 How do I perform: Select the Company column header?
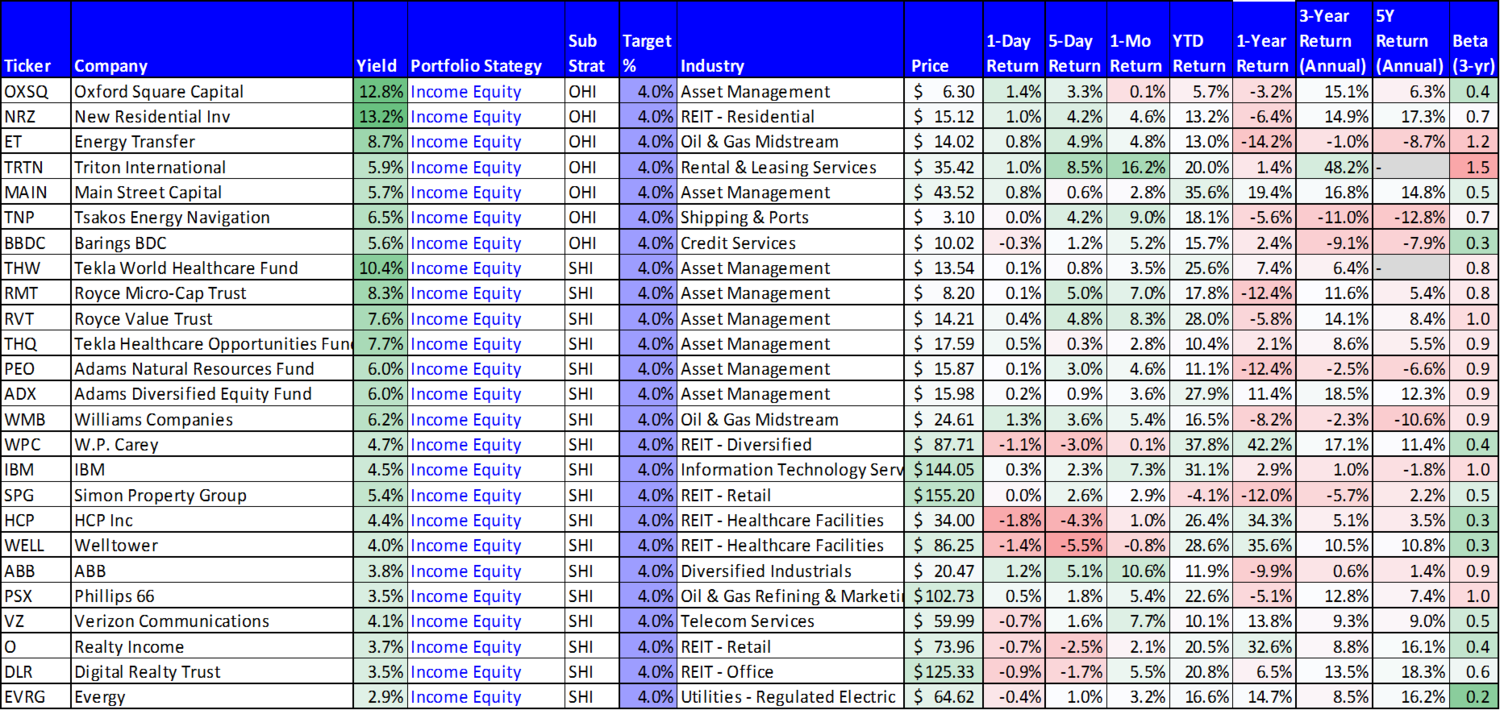coord(212,41)
